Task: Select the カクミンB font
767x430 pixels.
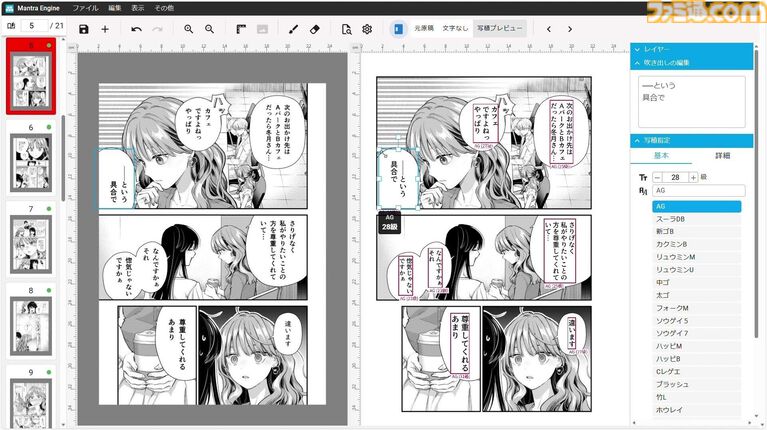Action: 696,244
